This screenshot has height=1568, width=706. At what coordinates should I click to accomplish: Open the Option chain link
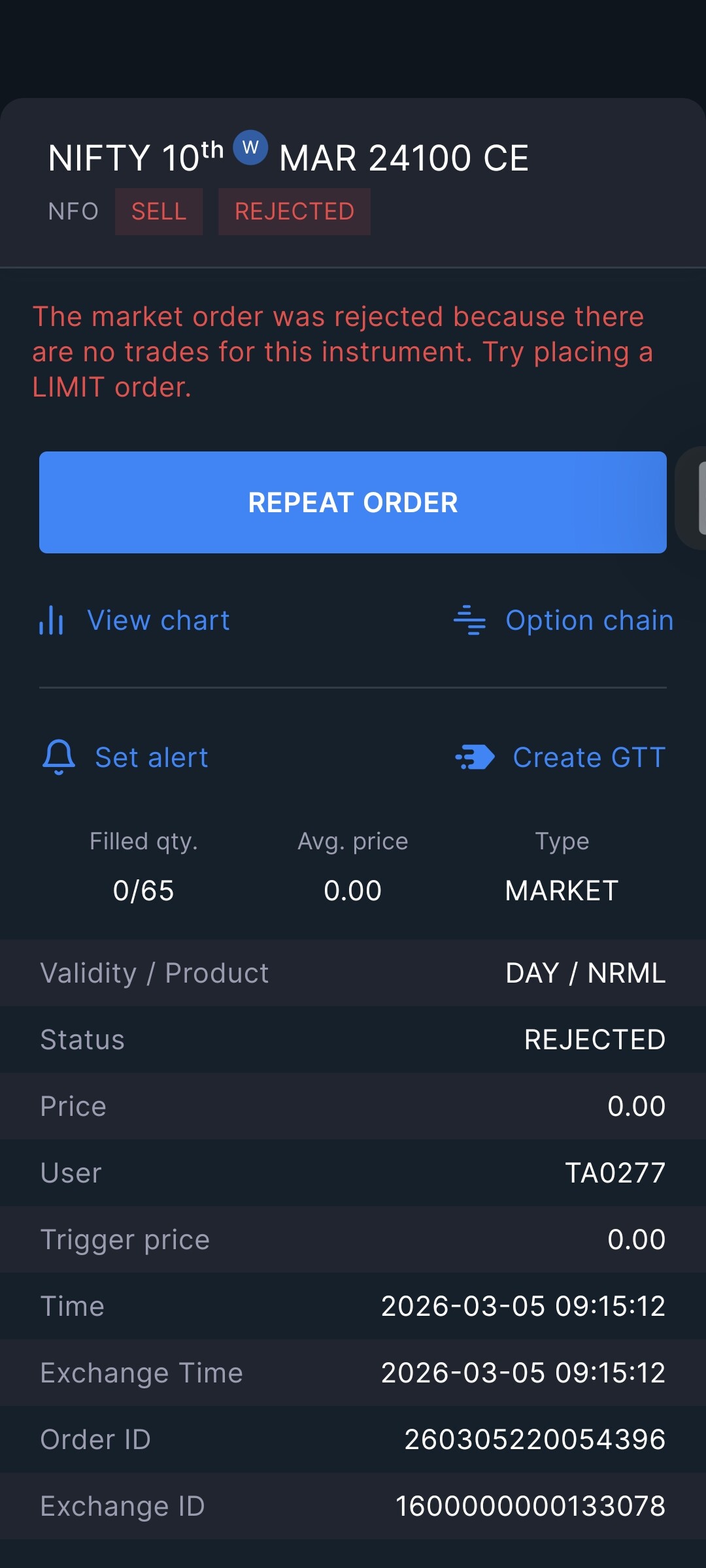[589, 620]
